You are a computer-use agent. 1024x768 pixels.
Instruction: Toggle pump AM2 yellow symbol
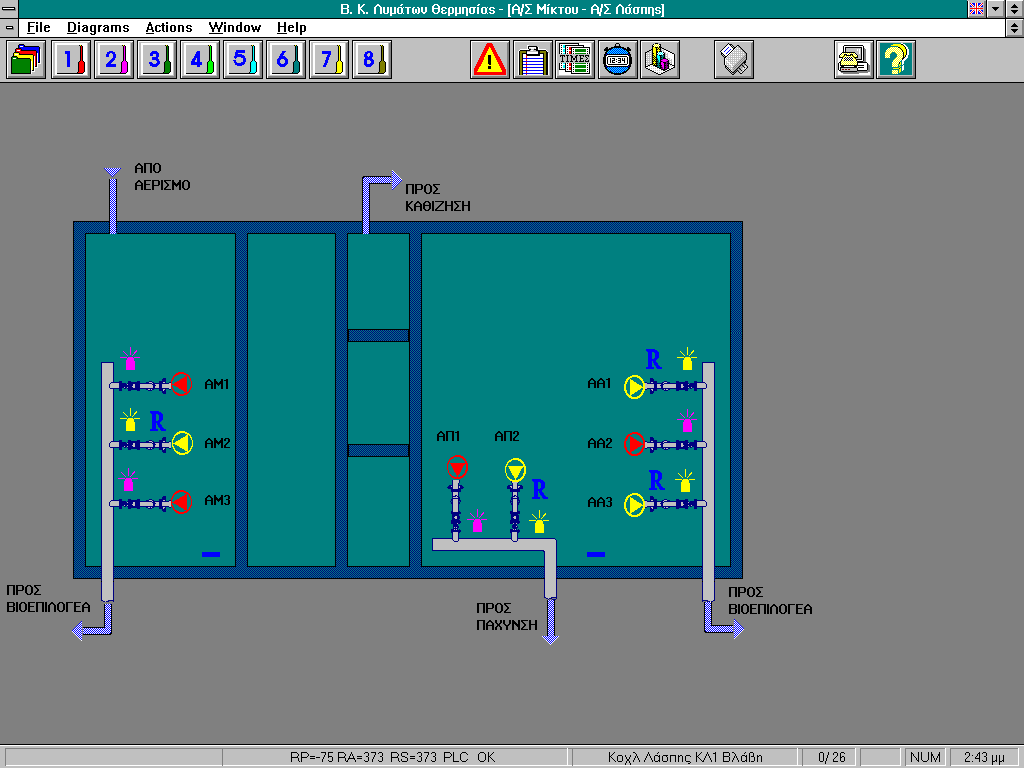(x=182, y=443)
